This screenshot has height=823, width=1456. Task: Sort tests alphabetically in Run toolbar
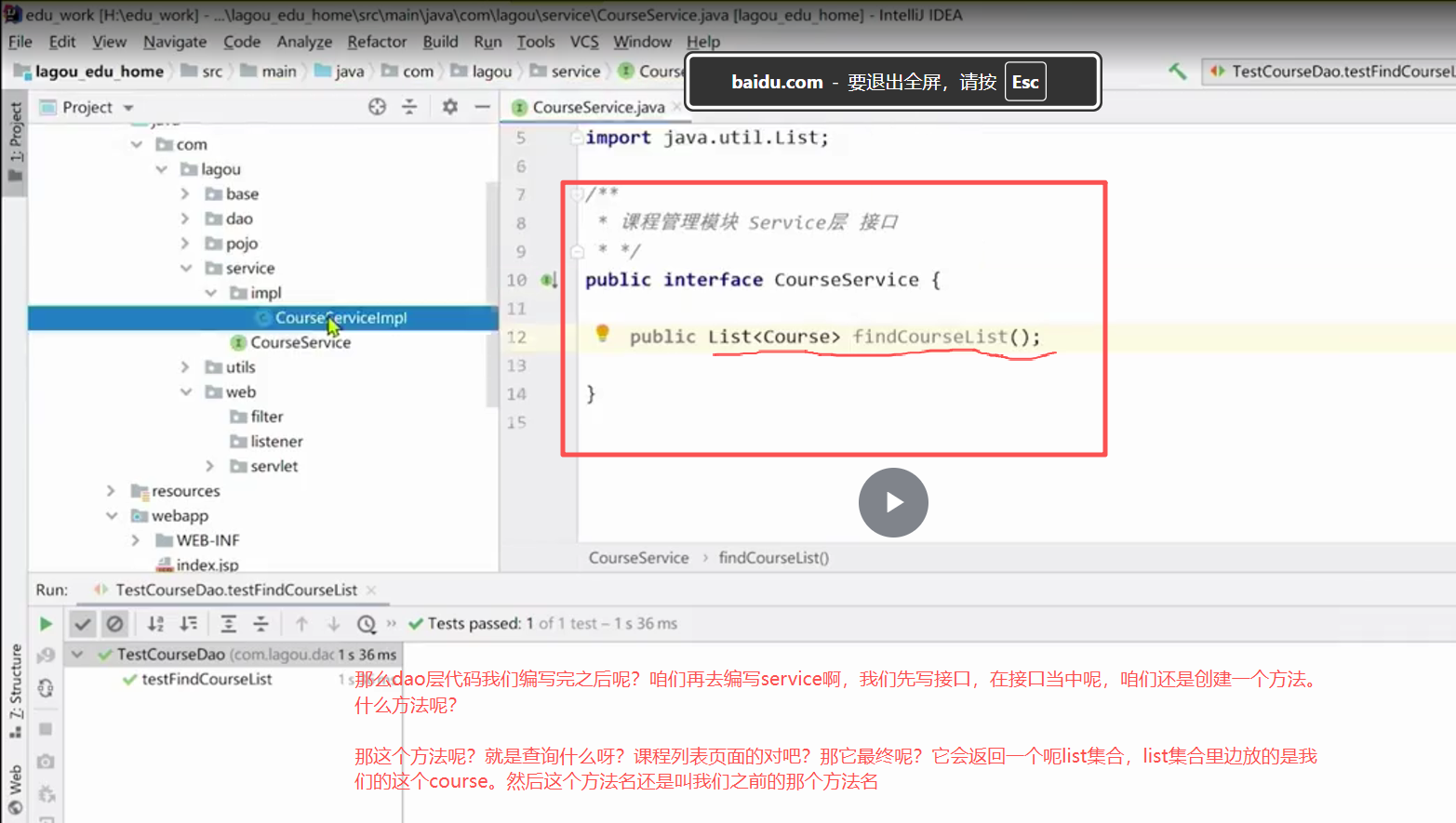(155, 624)
